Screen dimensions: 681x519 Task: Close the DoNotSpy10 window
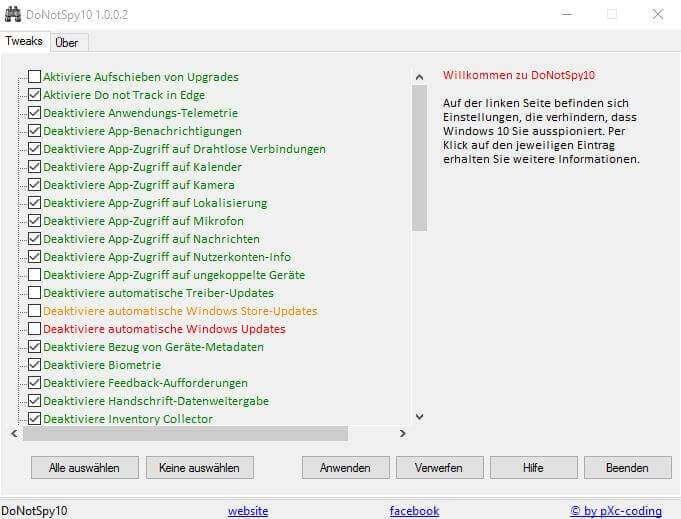click(x=658, y=14)
